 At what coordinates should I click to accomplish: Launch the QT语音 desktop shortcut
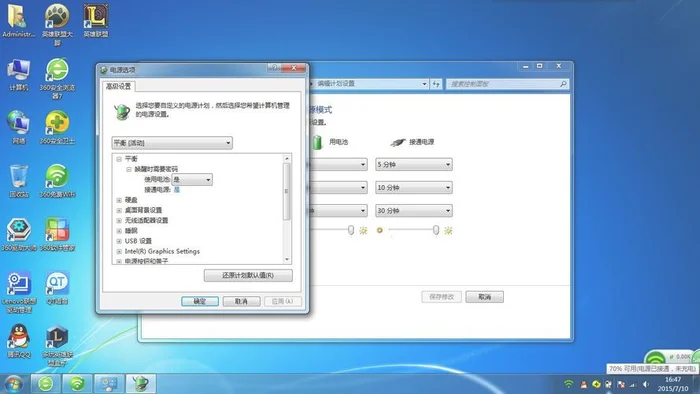point(57,288)
